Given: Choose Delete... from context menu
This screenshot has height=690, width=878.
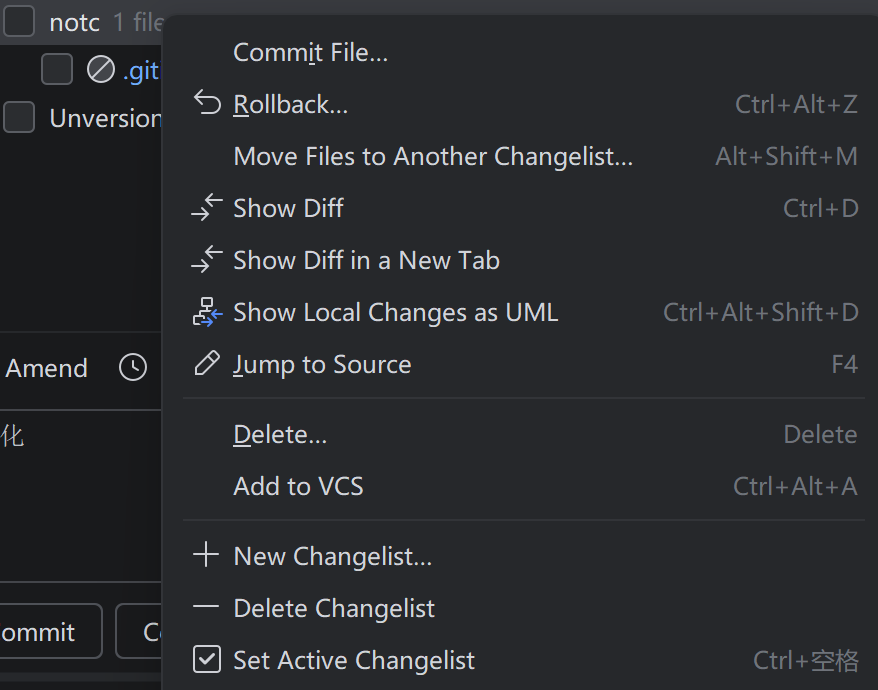Looking at the screenshot, I should pyautogui.click(x=280, y=434).
